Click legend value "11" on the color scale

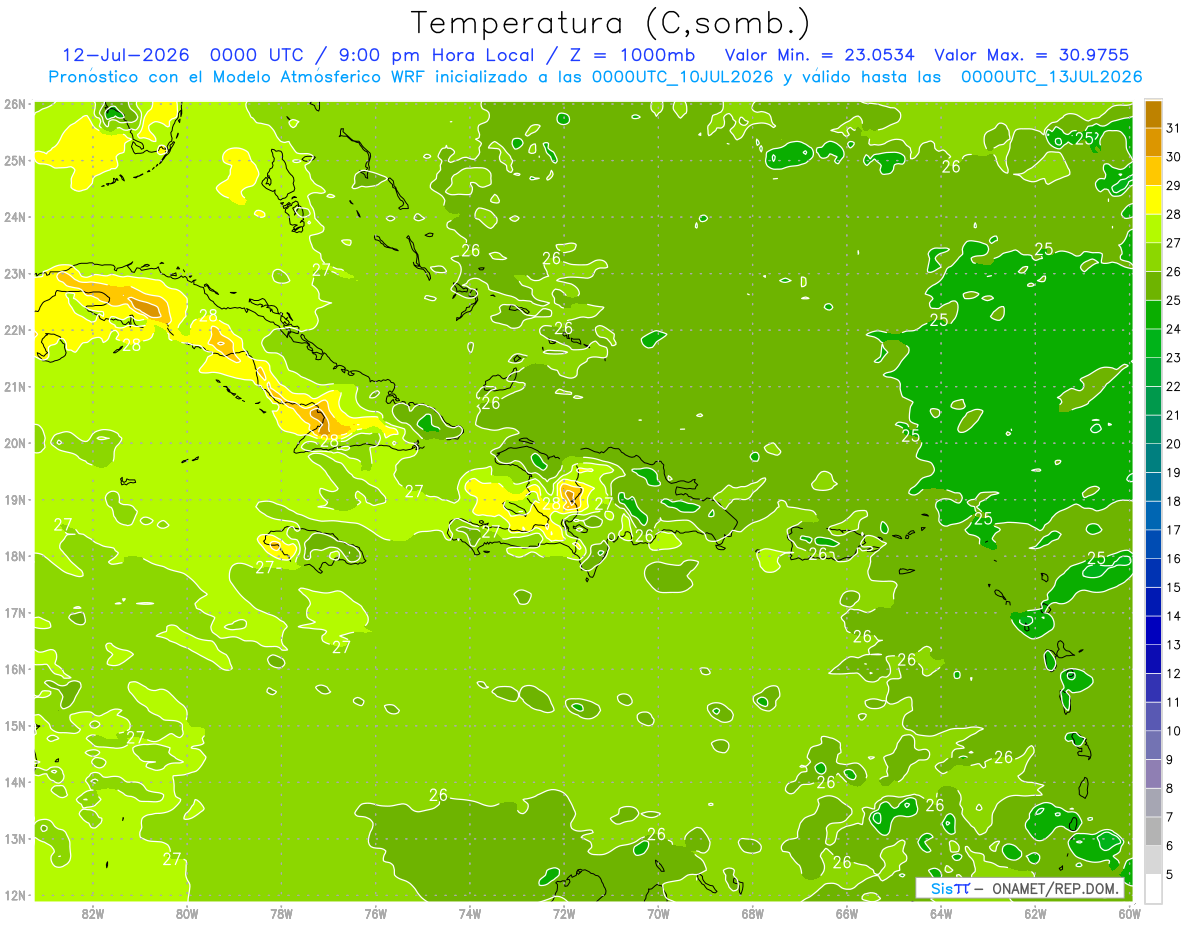click(1173, 702)
